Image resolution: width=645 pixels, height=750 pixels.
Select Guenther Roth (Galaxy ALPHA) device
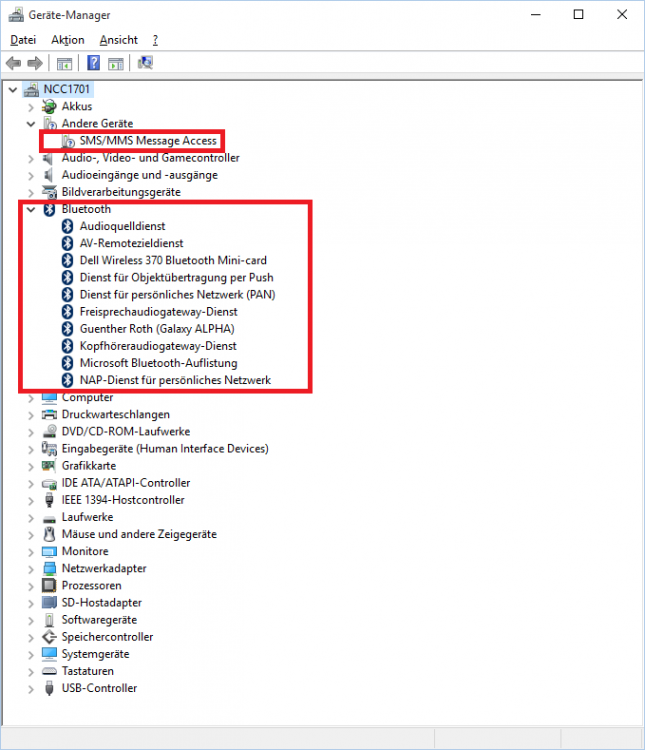point(157,328)
